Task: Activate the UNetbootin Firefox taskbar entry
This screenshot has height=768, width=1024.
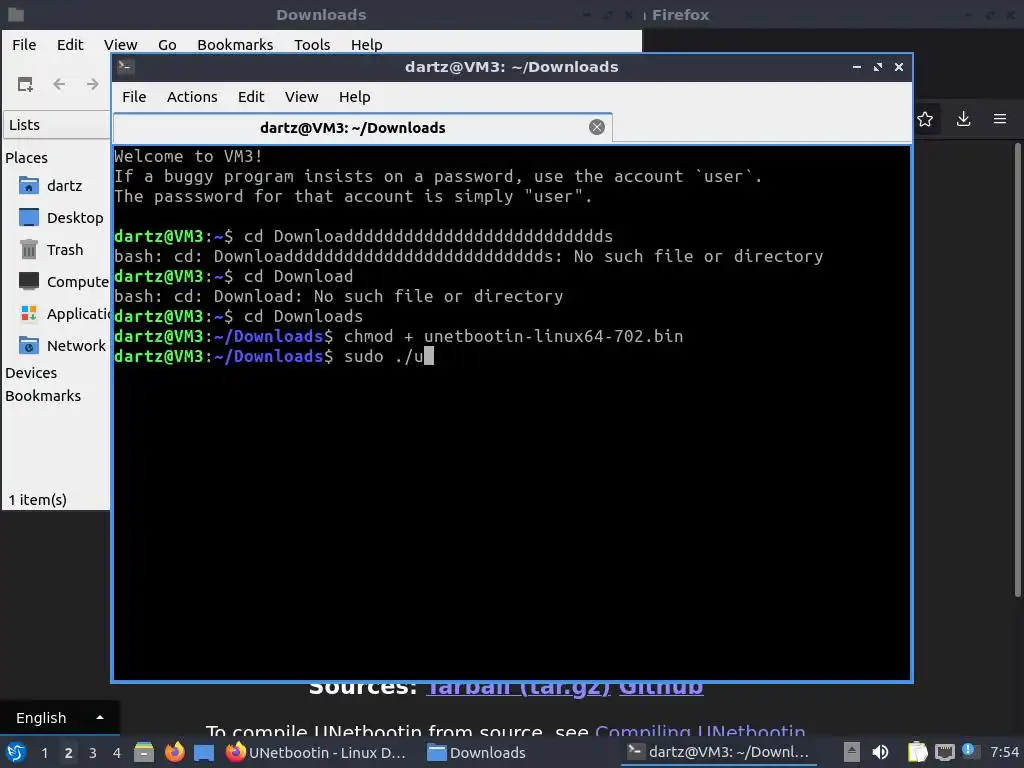Action: pos(316,752)
